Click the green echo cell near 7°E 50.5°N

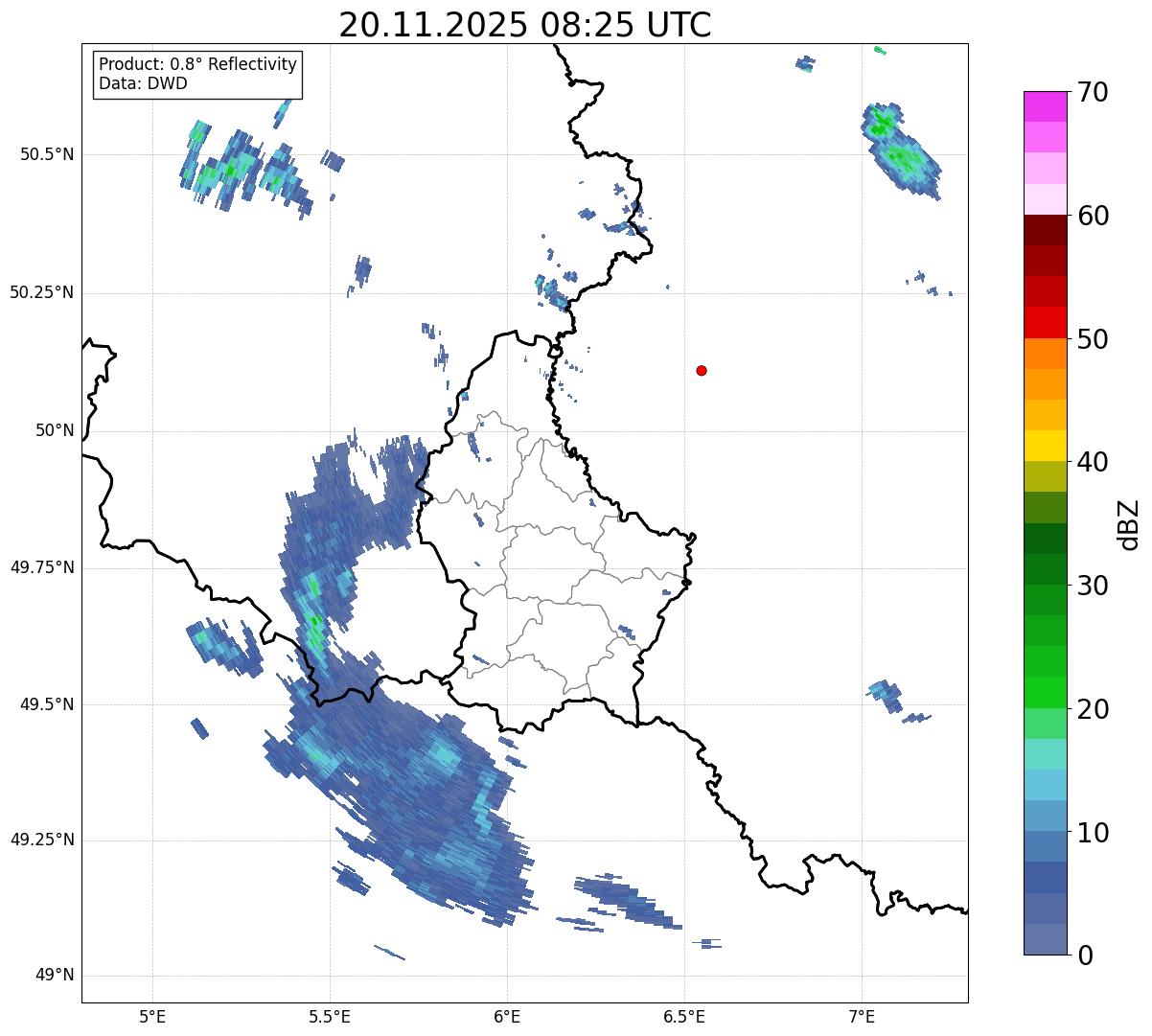pos(901,150)
